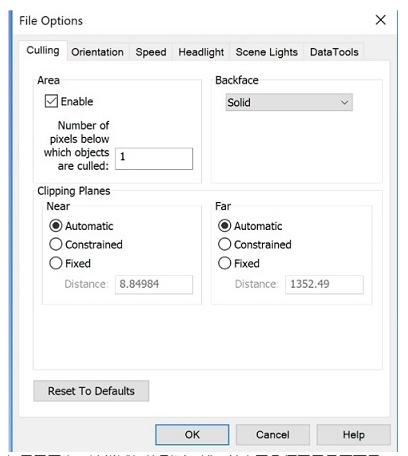Switch to the Culling tab

[43, 51]
